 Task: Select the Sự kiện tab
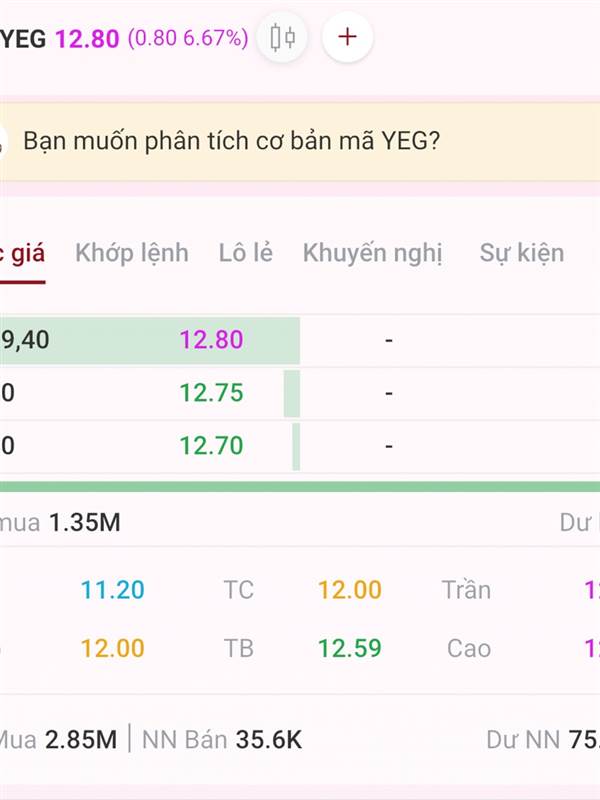point(522,253)
